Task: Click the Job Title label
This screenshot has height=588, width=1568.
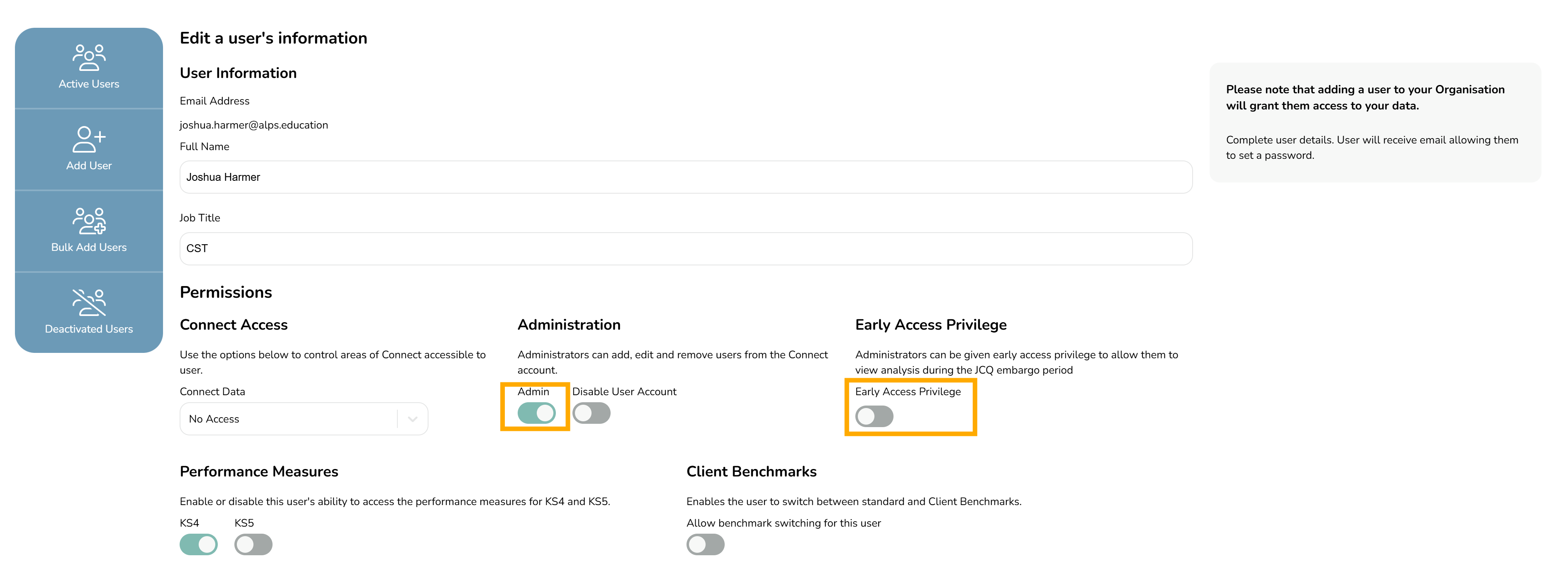Action: coord(200,218)
